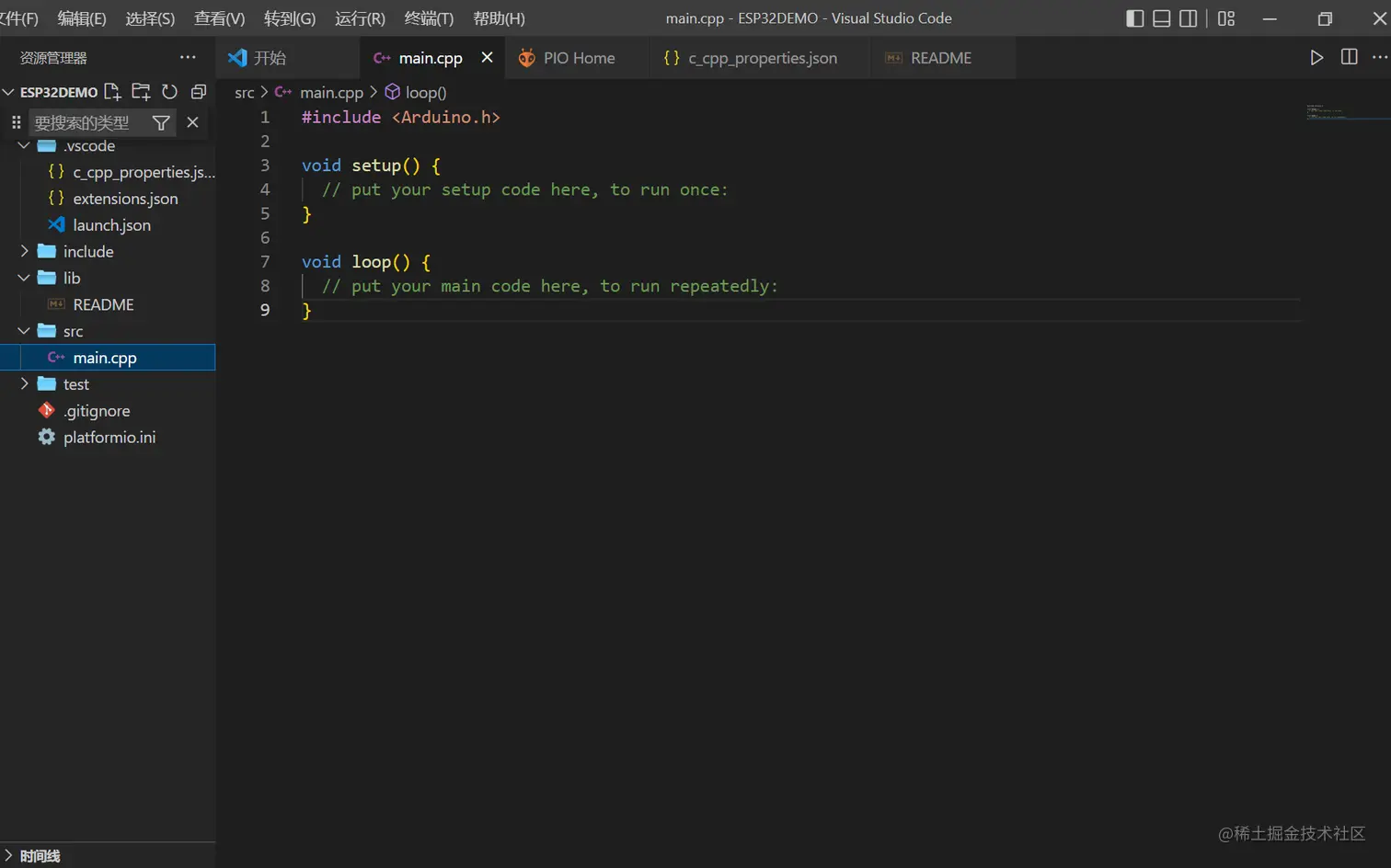Click the New File icon in explorer header

click(113, 92)
